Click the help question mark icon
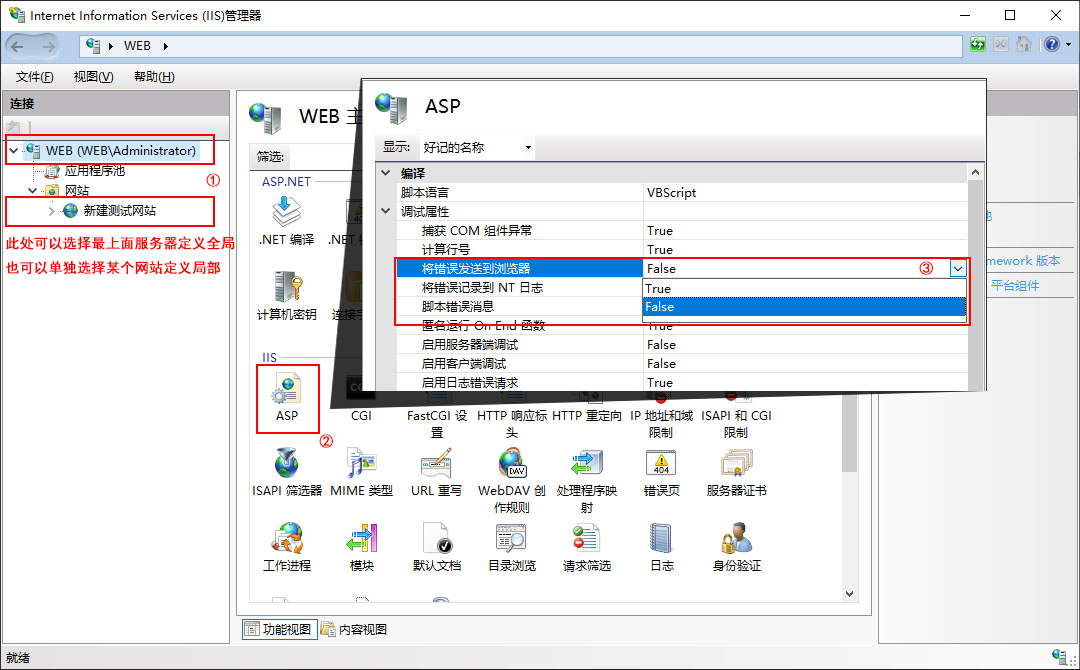The height and width of the screenshot is (670, 1080). click(x=1052, y=45)
